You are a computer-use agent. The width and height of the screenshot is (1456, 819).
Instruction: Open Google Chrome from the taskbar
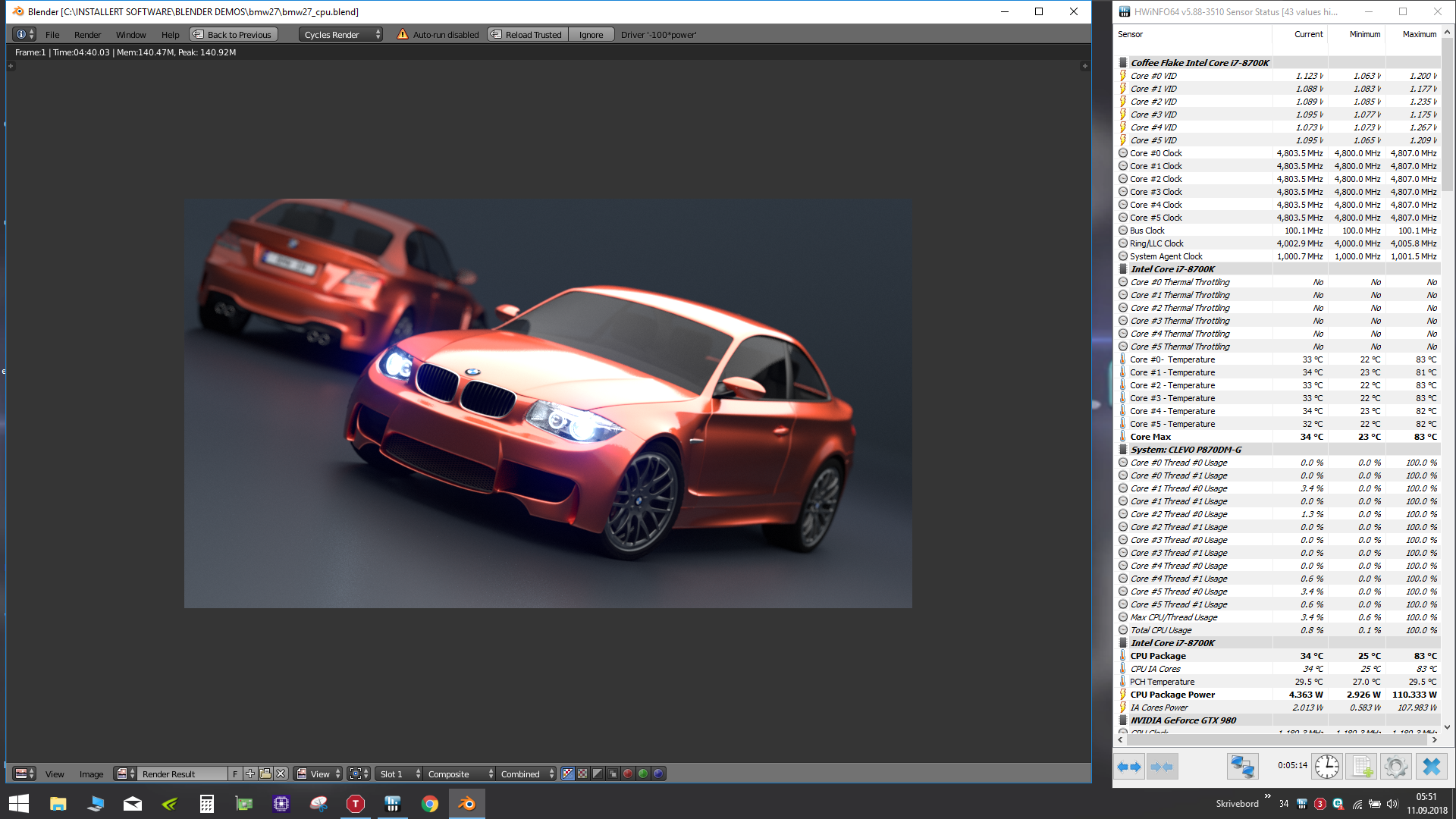[x=430, y=804]
